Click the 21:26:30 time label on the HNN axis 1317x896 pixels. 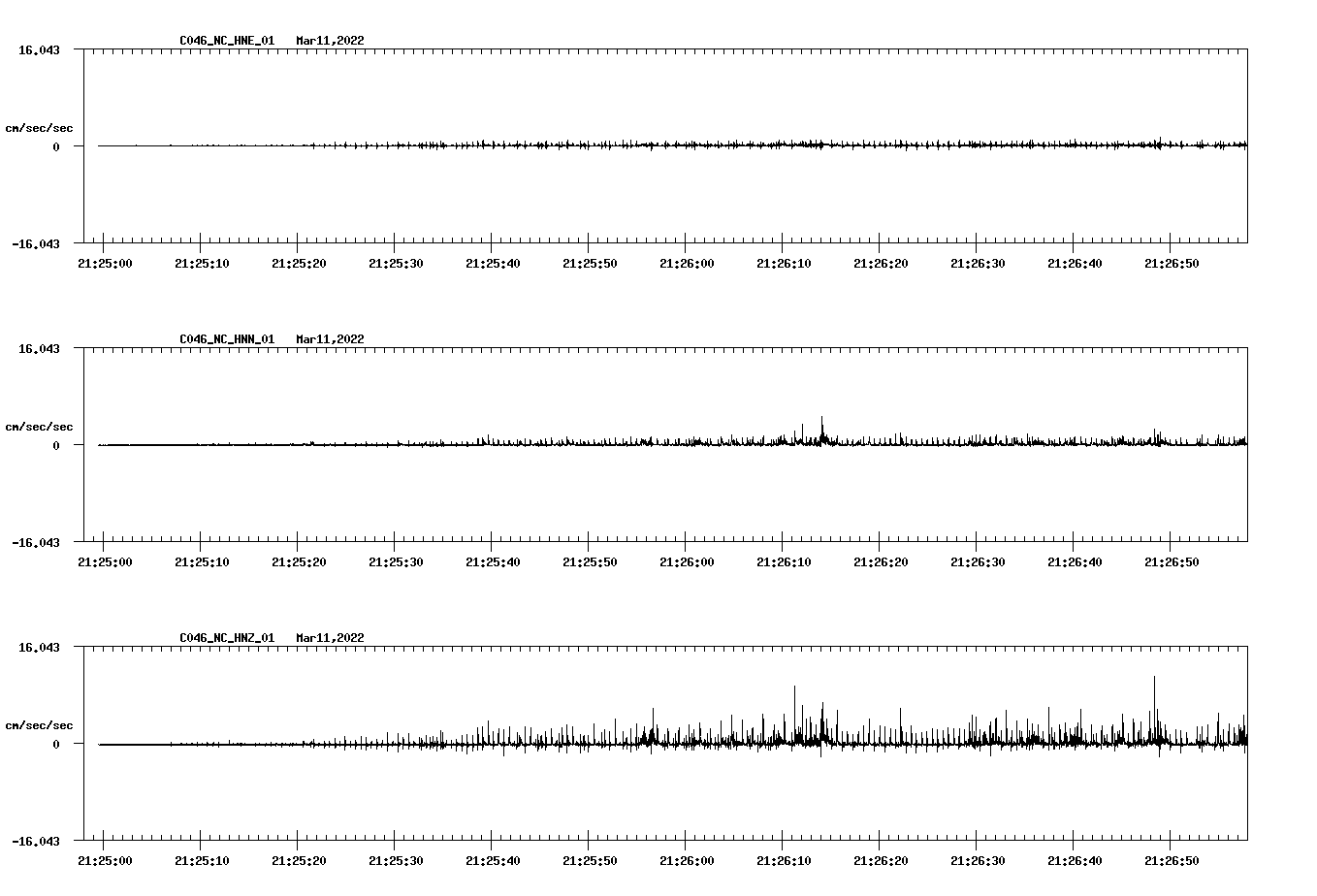pyautogui.click(x=978, y=562)
